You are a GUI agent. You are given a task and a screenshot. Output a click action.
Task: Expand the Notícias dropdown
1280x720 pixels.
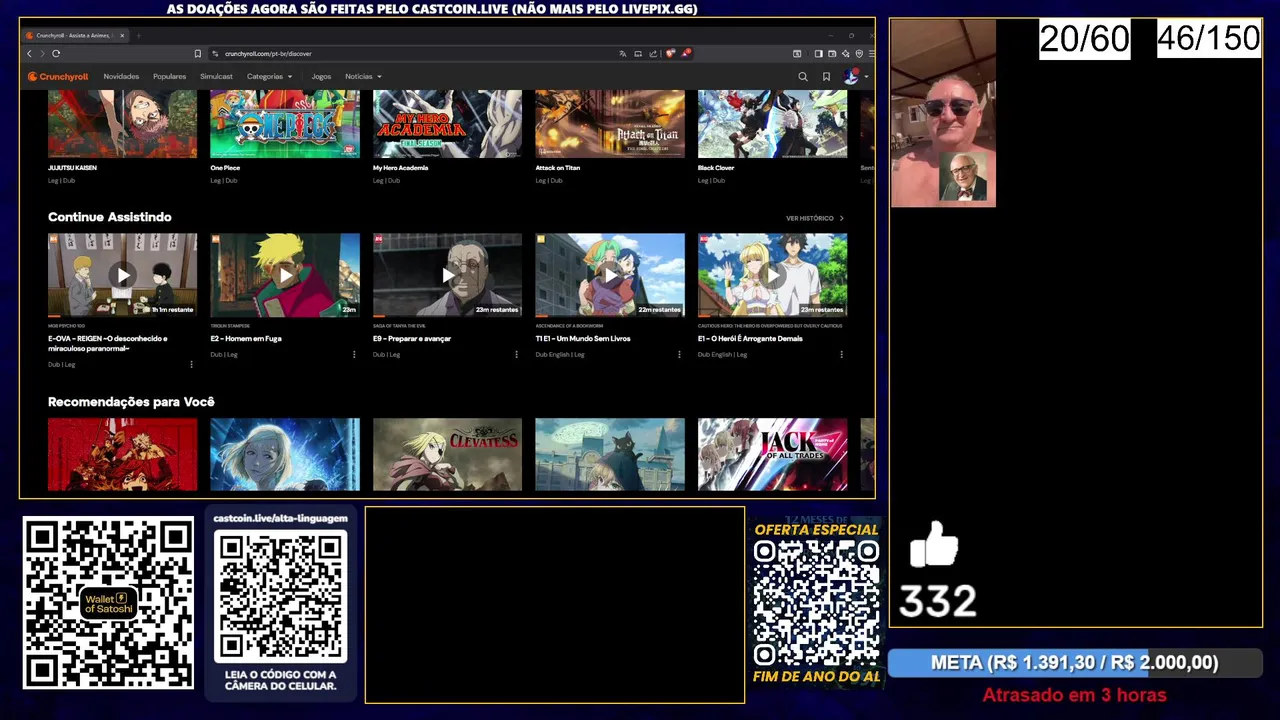pos(363,76)
